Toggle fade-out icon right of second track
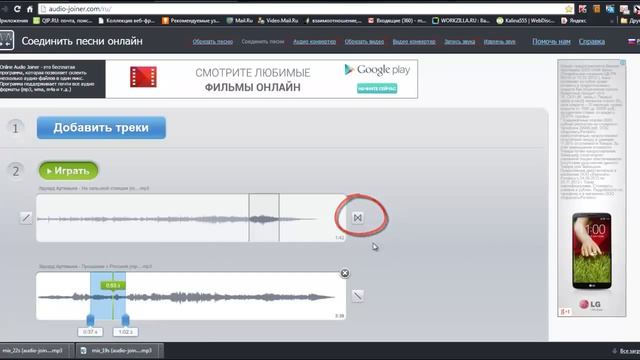 pos(358,296)
